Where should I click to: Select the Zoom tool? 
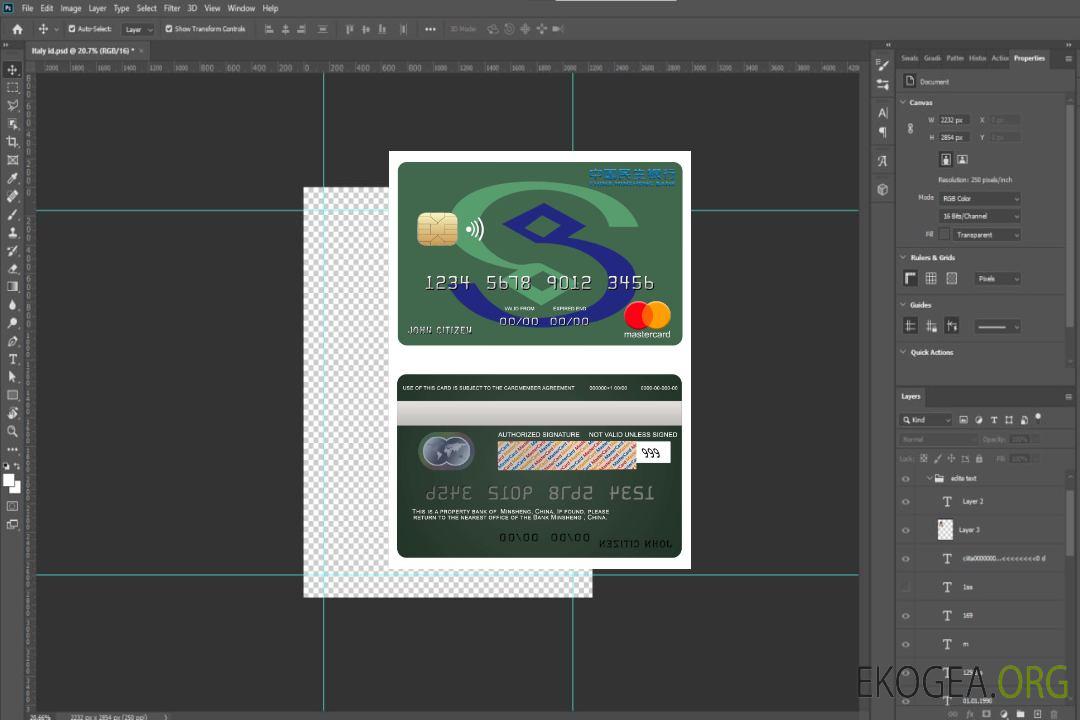pyautogui.click(x=12, y=431)
